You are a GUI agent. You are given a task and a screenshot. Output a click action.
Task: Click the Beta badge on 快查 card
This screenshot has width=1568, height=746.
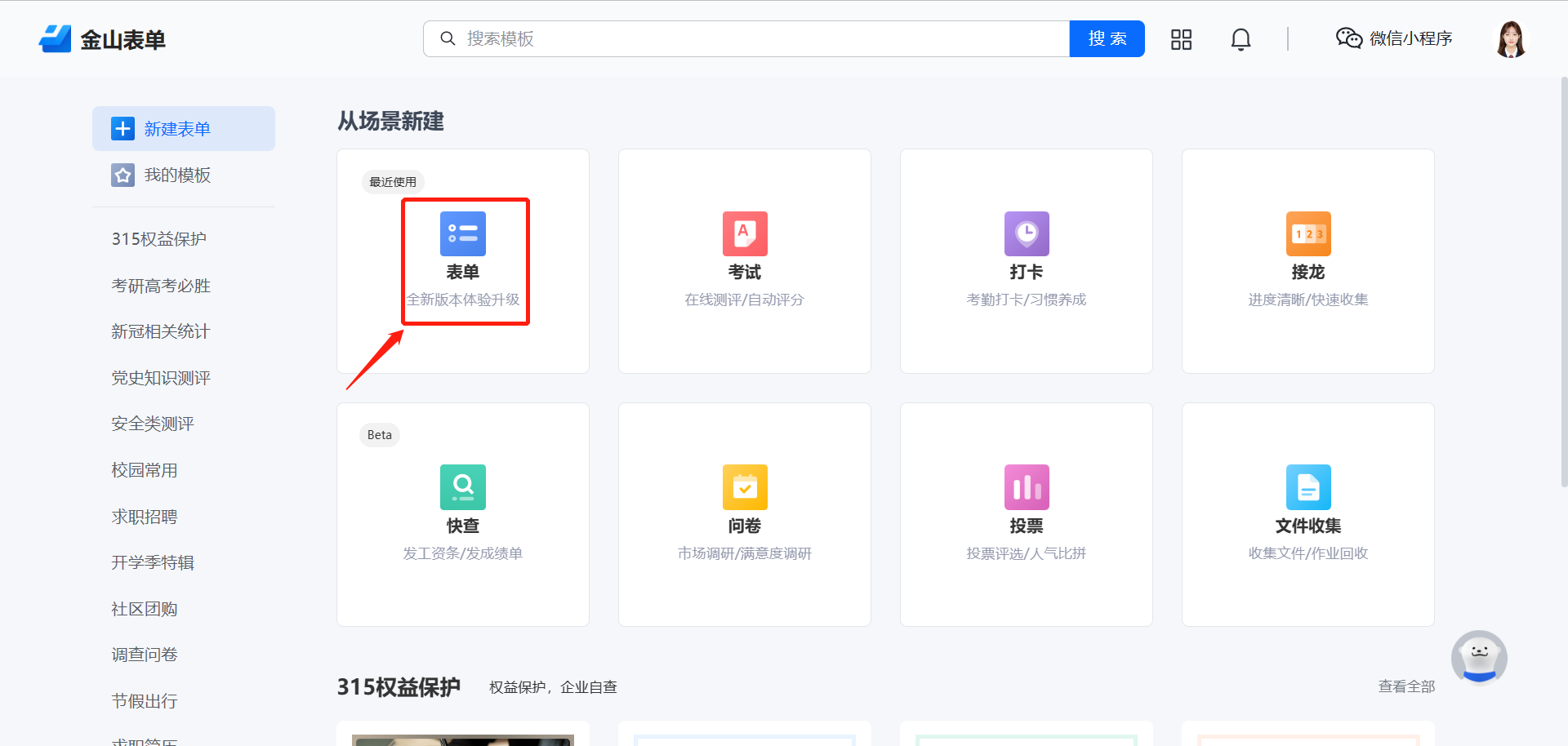pyautogui.click(x=380, y=435)
